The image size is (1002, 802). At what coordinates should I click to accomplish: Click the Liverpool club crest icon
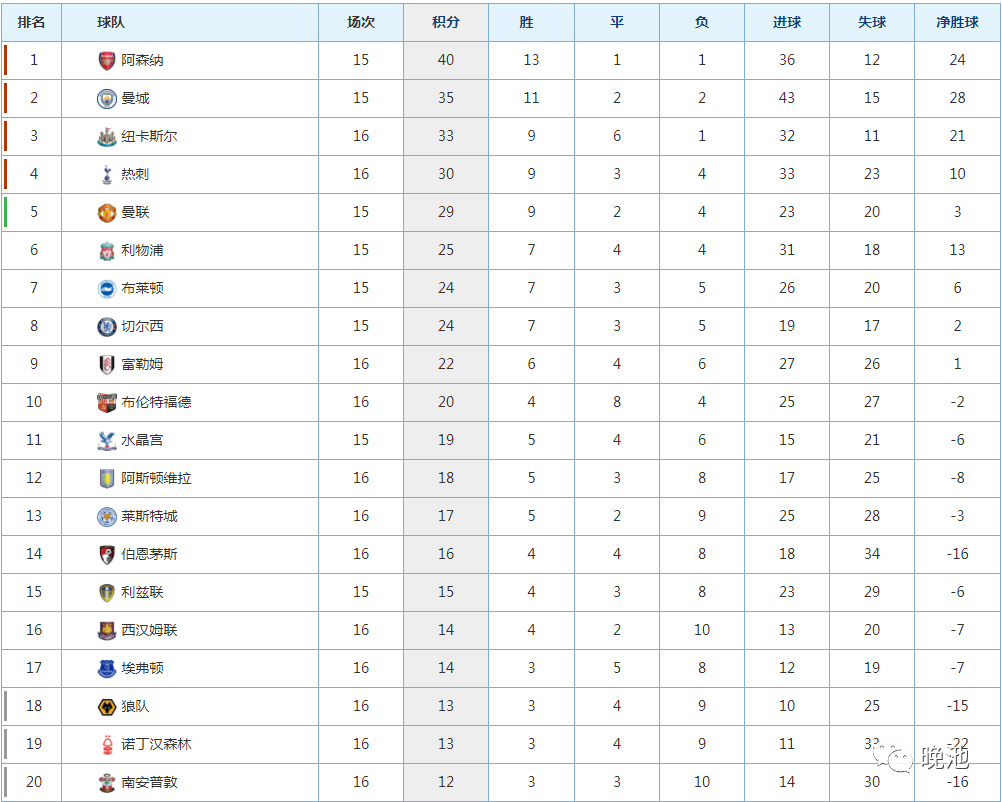[107, 250]
